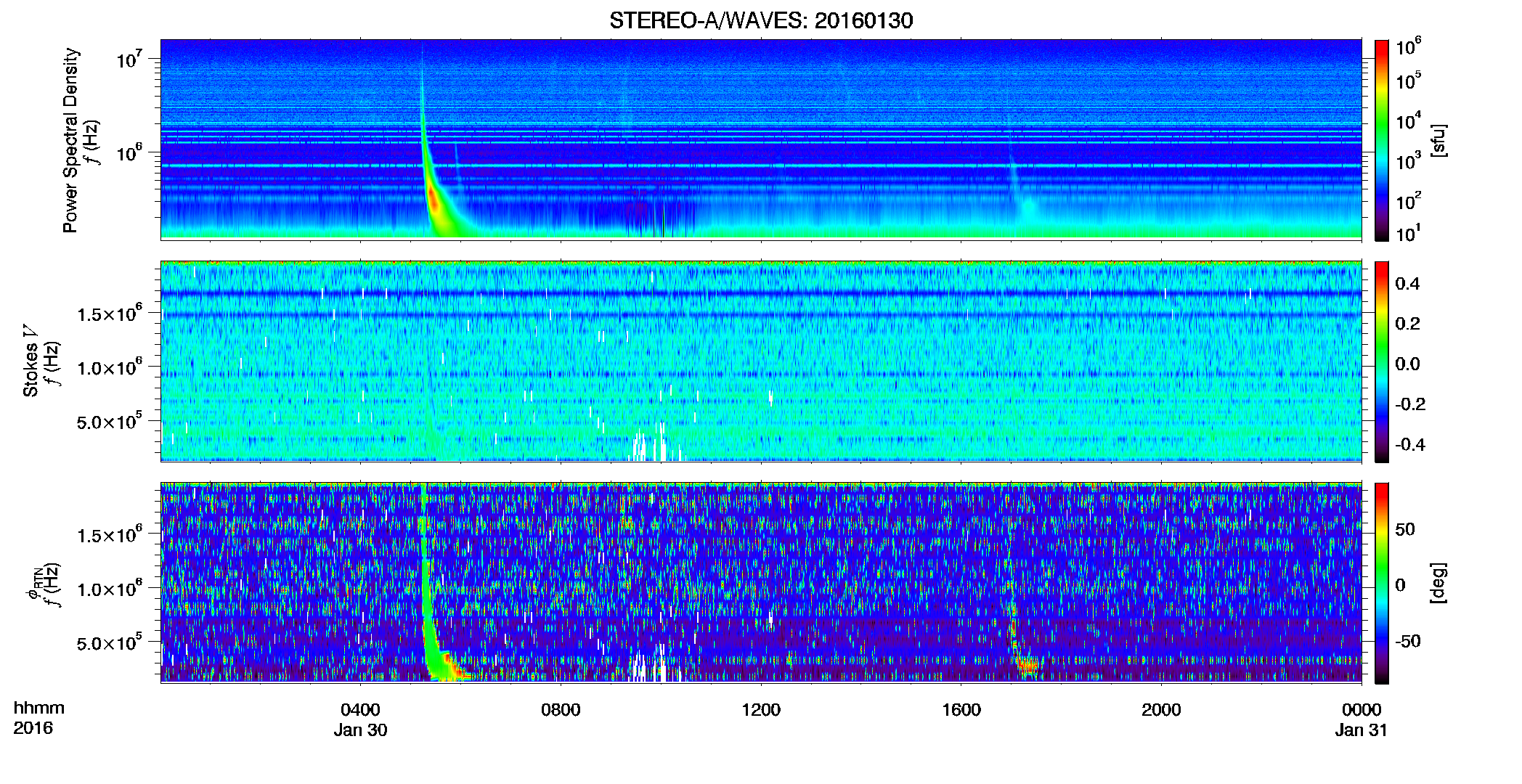
Task: Click the 50 tick on the degree color bar
Action: 1405,529
